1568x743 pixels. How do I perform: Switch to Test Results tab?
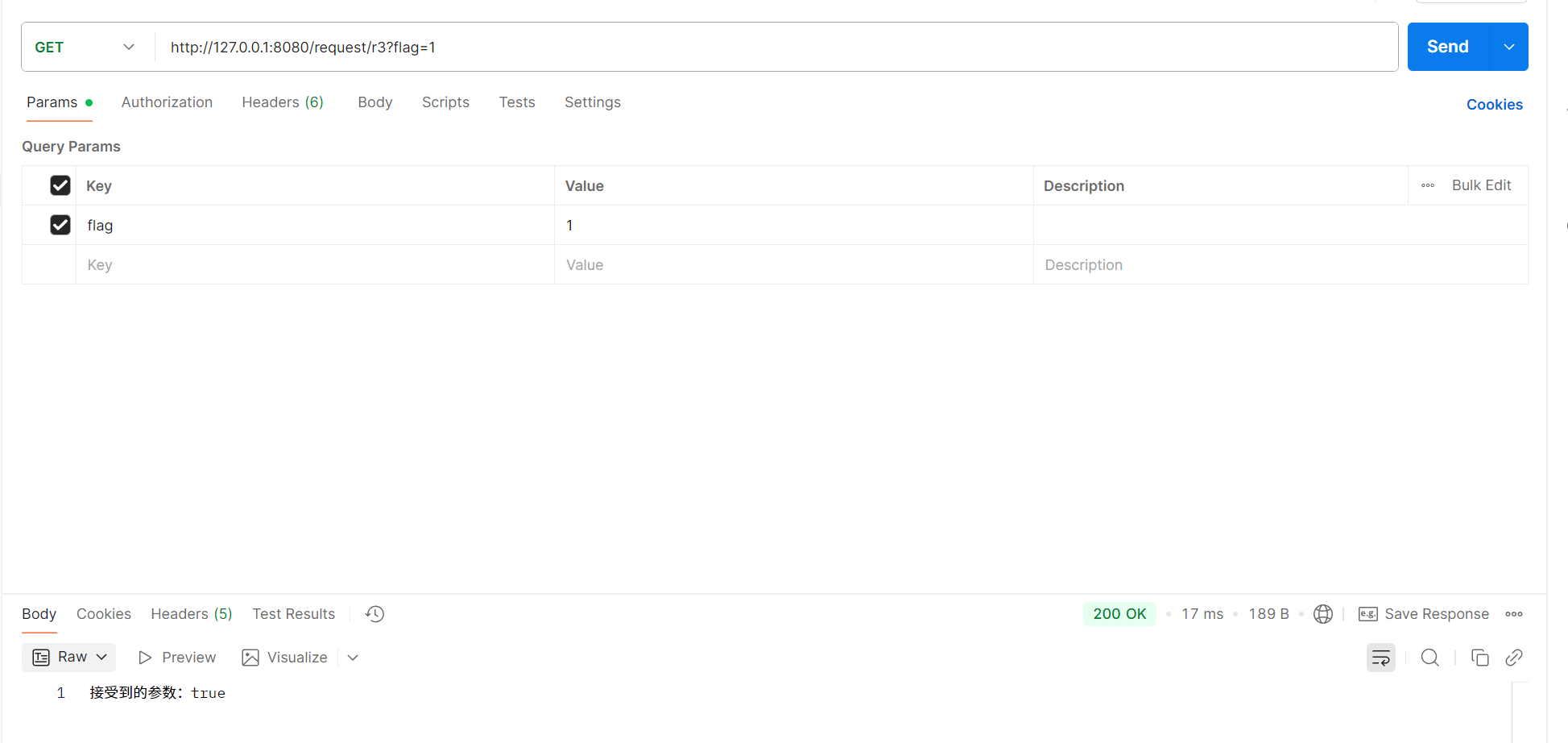coord(294,614)
